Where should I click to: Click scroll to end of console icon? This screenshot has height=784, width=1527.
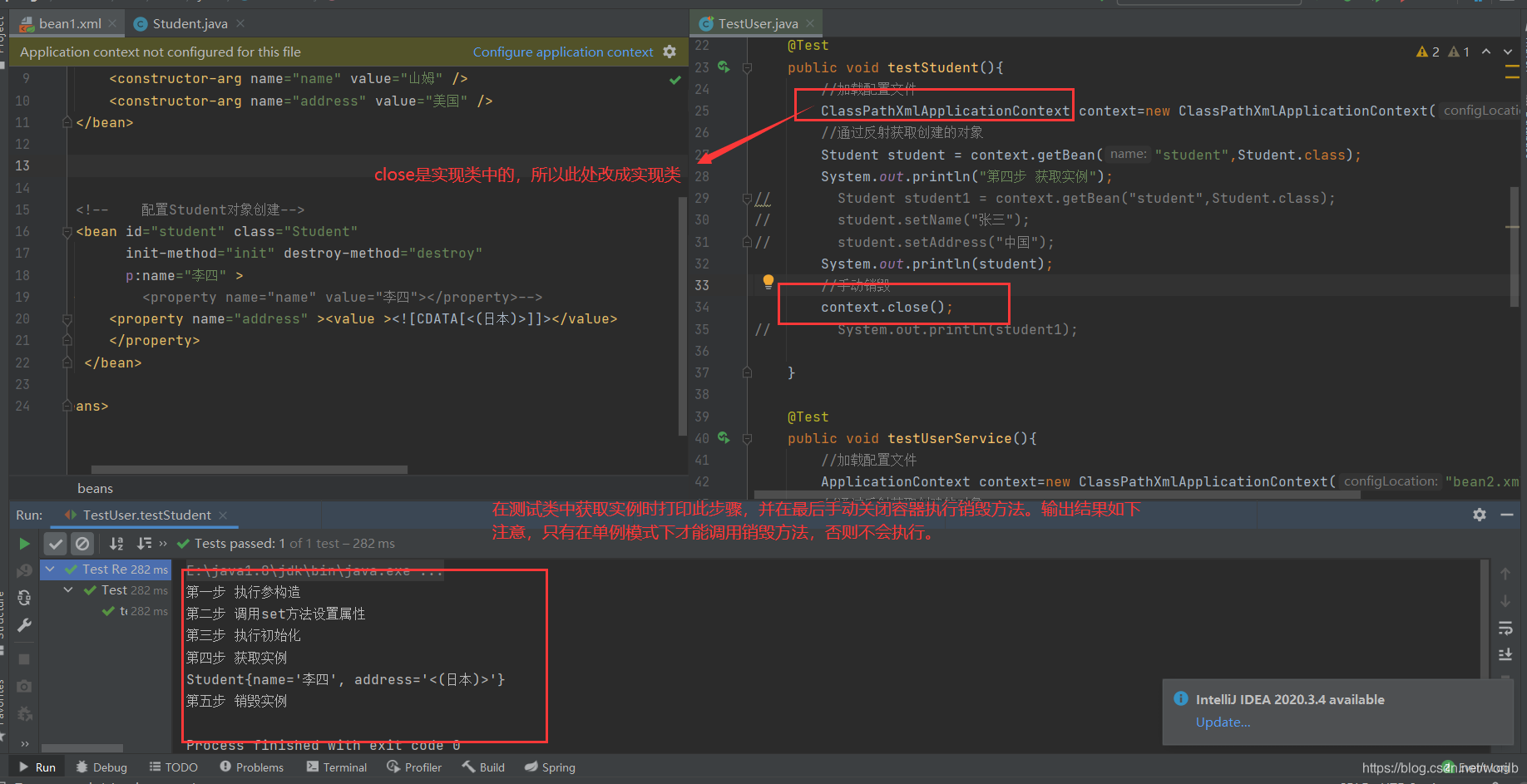coord(1505,654)
